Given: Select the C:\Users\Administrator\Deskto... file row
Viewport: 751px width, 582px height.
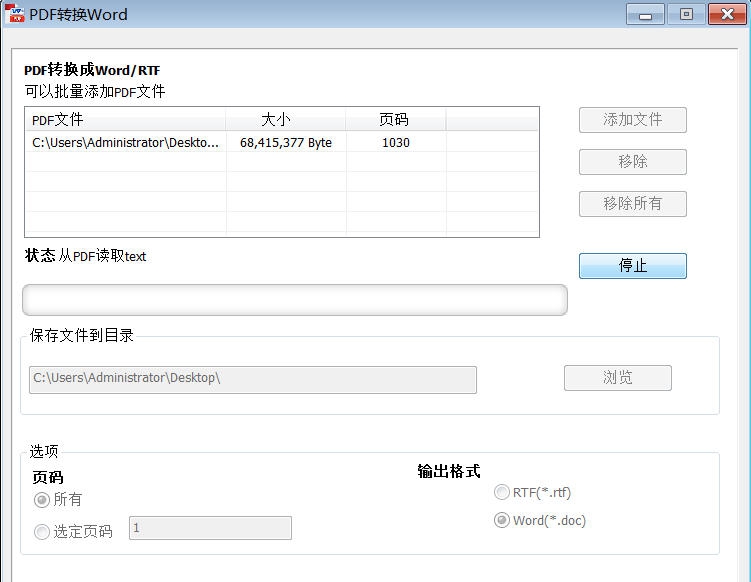Looking at the screenshot, I should [x=282, y=142].
